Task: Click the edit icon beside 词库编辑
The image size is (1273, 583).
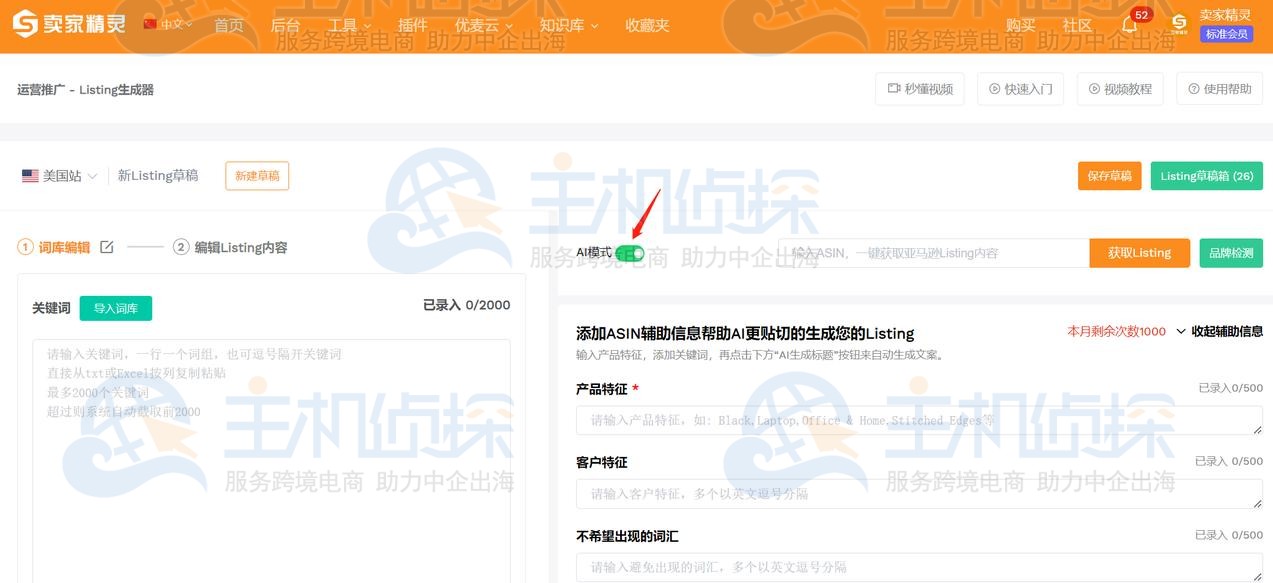Action: [107, 247]
